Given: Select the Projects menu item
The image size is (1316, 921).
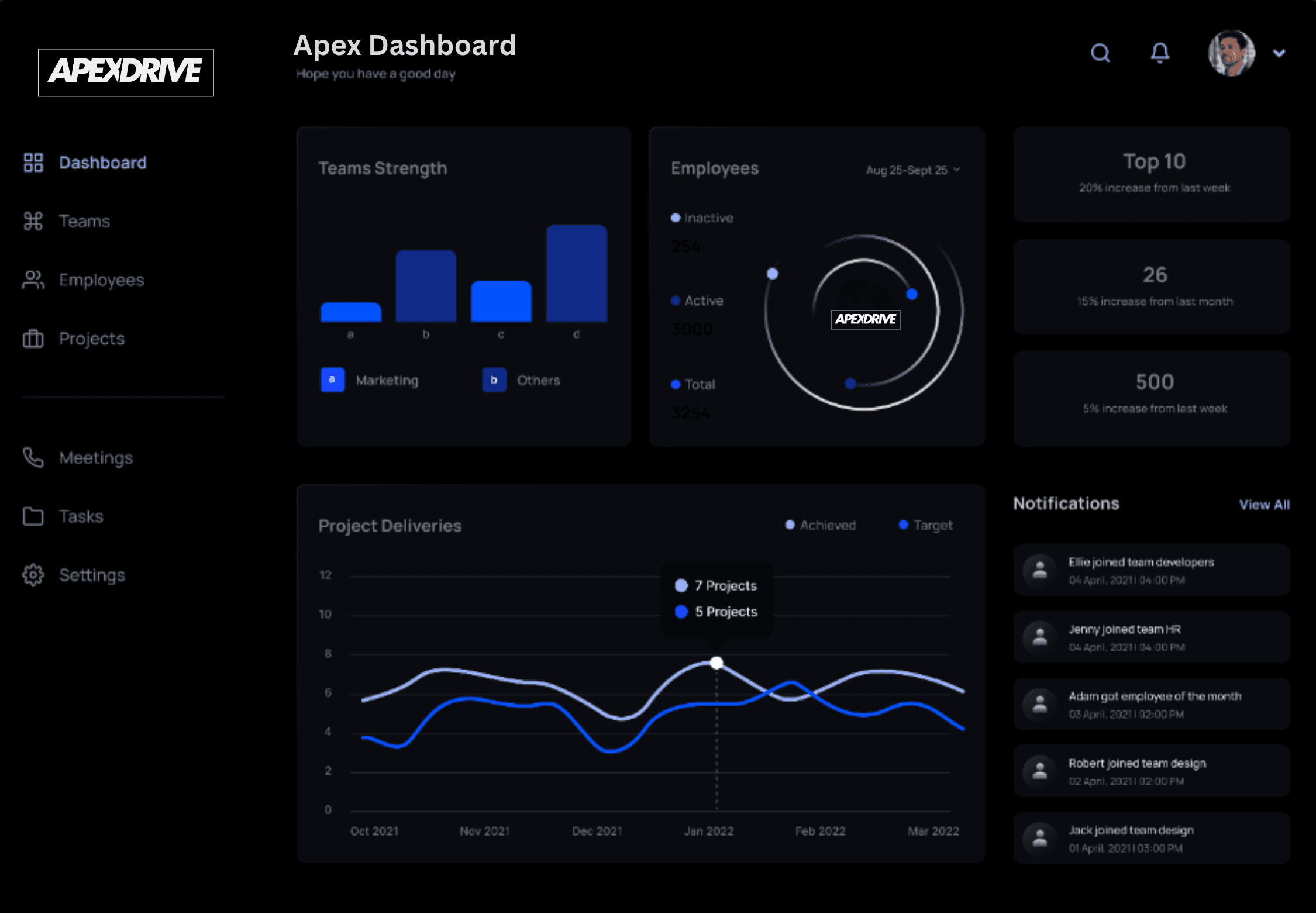Looking at the screenshot, I should click(92, 339).
